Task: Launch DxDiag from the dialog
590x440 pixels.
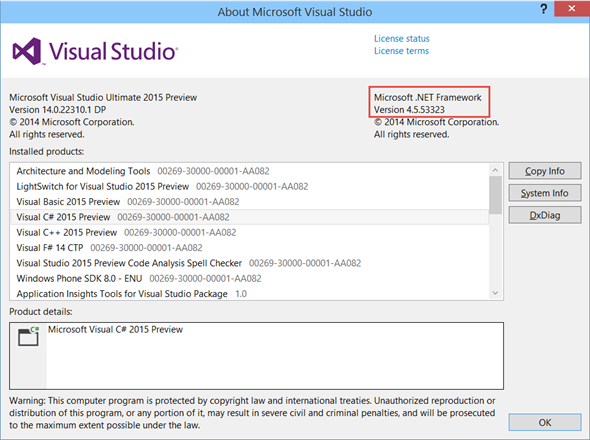Action: coord(545,215)
